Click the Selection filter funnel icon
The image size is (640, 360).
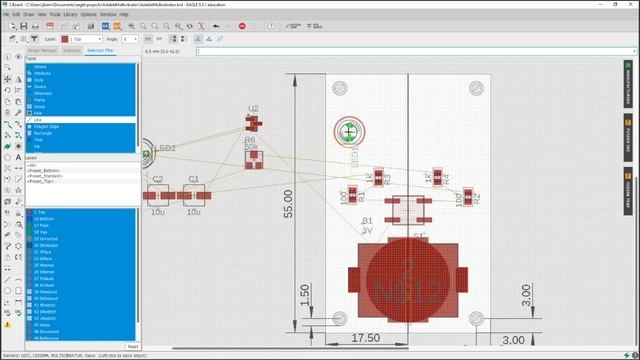34,39
